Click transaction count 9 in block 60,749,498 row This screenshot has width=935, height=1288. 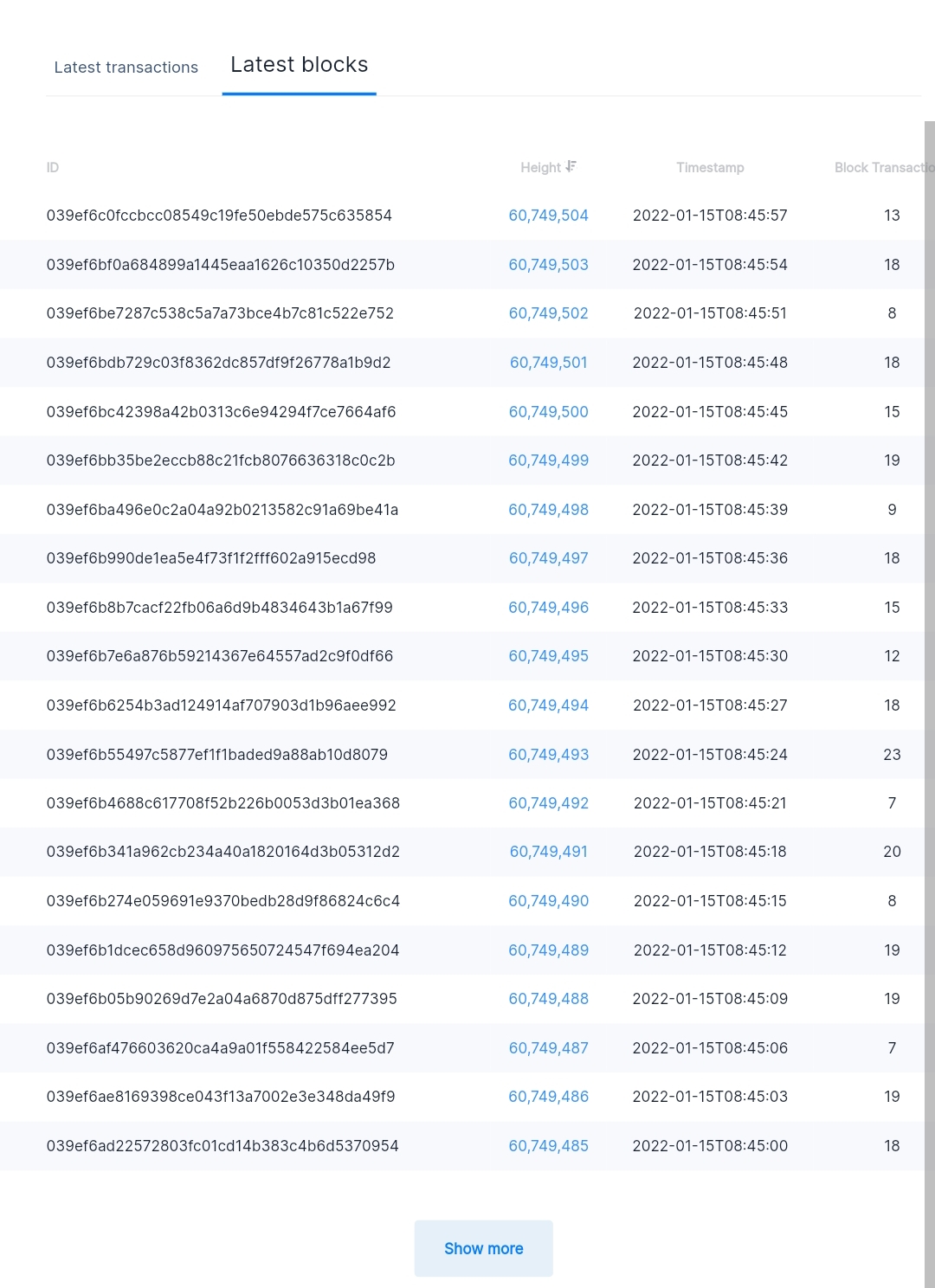click(x=892, y=510)
